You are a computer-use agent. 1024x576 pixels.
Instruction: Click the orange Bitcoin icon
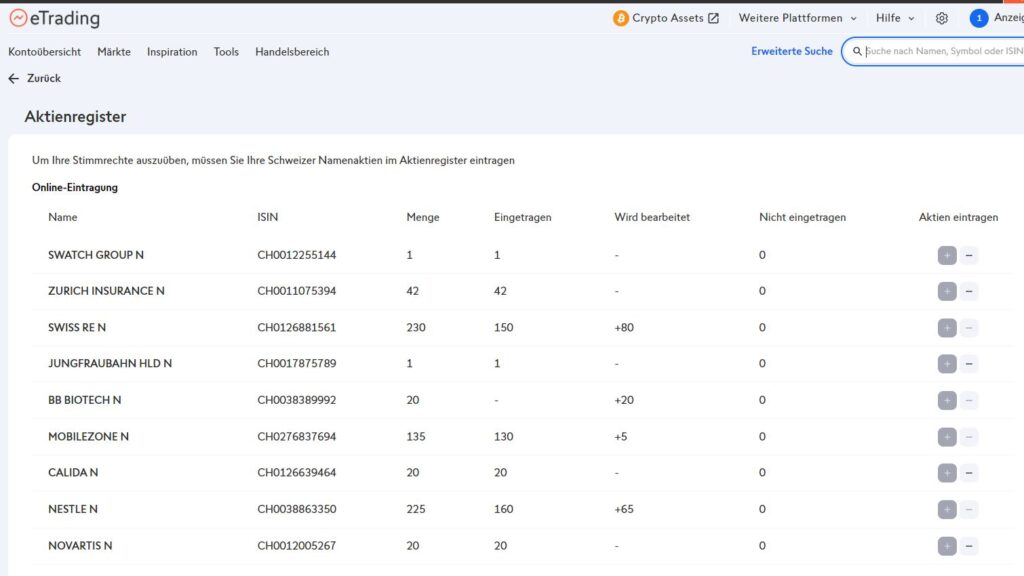[620, 18]
